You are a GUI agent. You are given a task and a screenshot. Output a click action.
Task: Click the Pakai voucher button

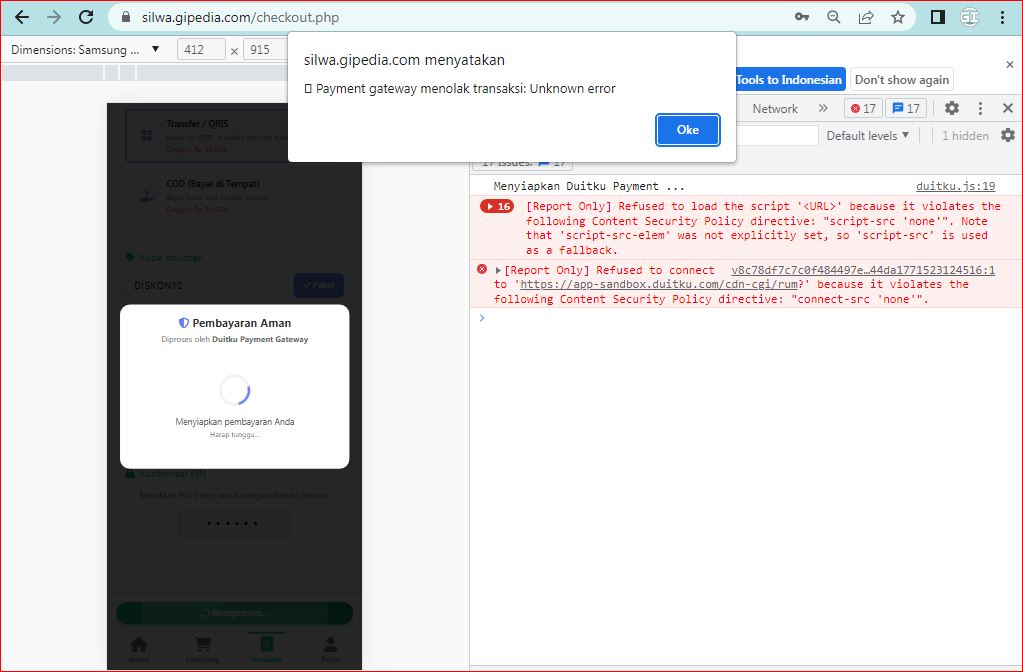tap(318, 285)
